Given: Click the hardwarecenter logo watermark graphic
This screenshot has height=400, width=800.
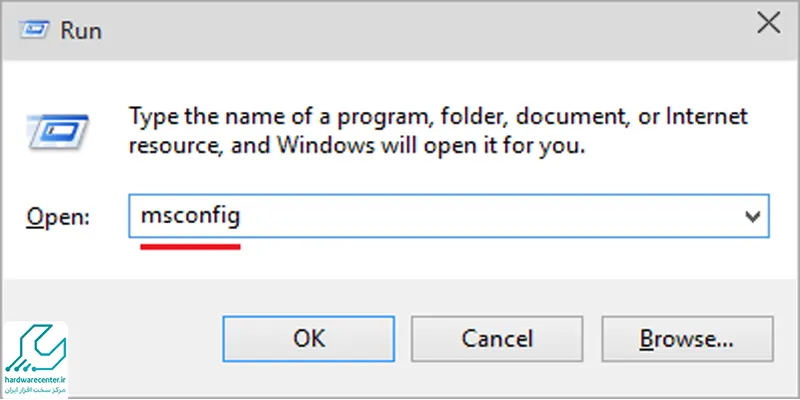Looking at the screenshot, I should click(x=35, y=348).
